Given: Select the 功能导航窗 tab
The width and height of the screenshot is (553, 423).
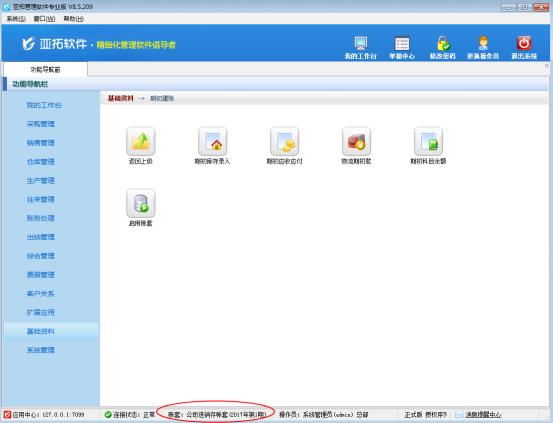Looking at the screenshot, I should point(45,70).
